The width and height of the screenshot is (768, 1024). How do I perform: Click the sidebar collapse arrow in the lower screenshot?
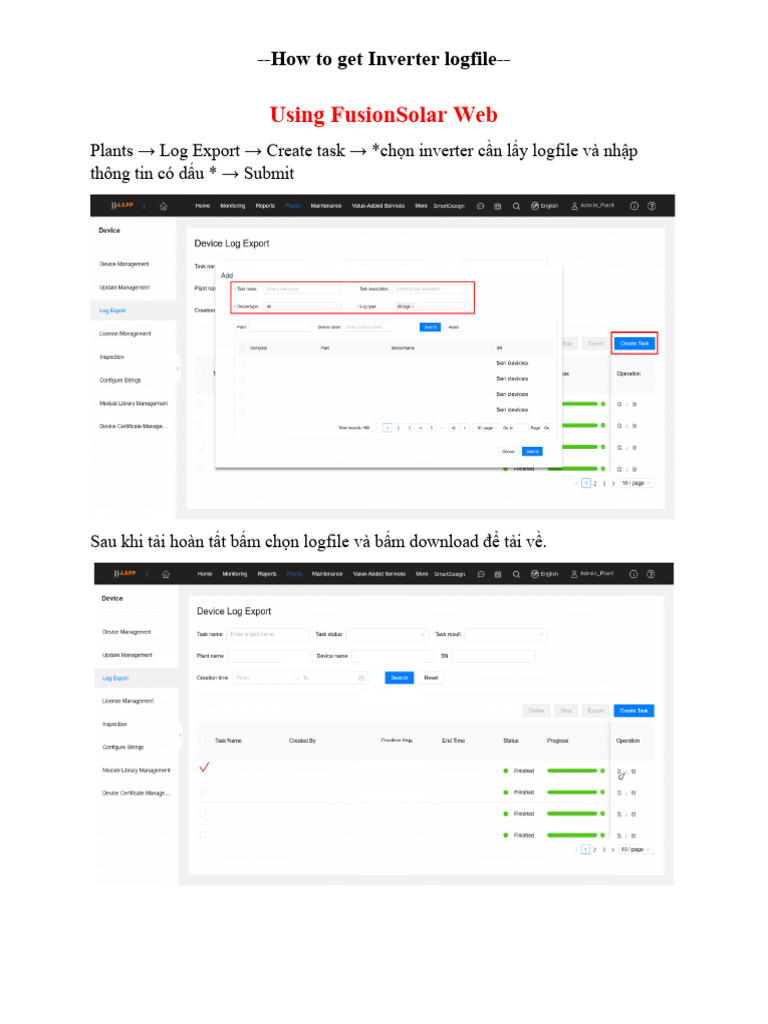click(x=180, y=735)
